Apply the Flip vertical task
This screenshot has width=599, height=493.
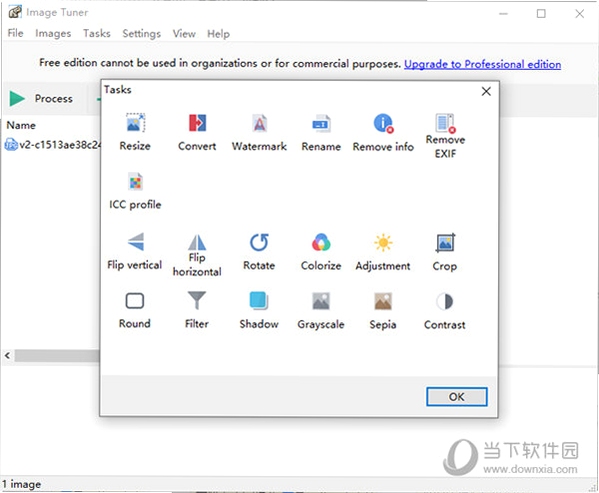tap(135, 251)
